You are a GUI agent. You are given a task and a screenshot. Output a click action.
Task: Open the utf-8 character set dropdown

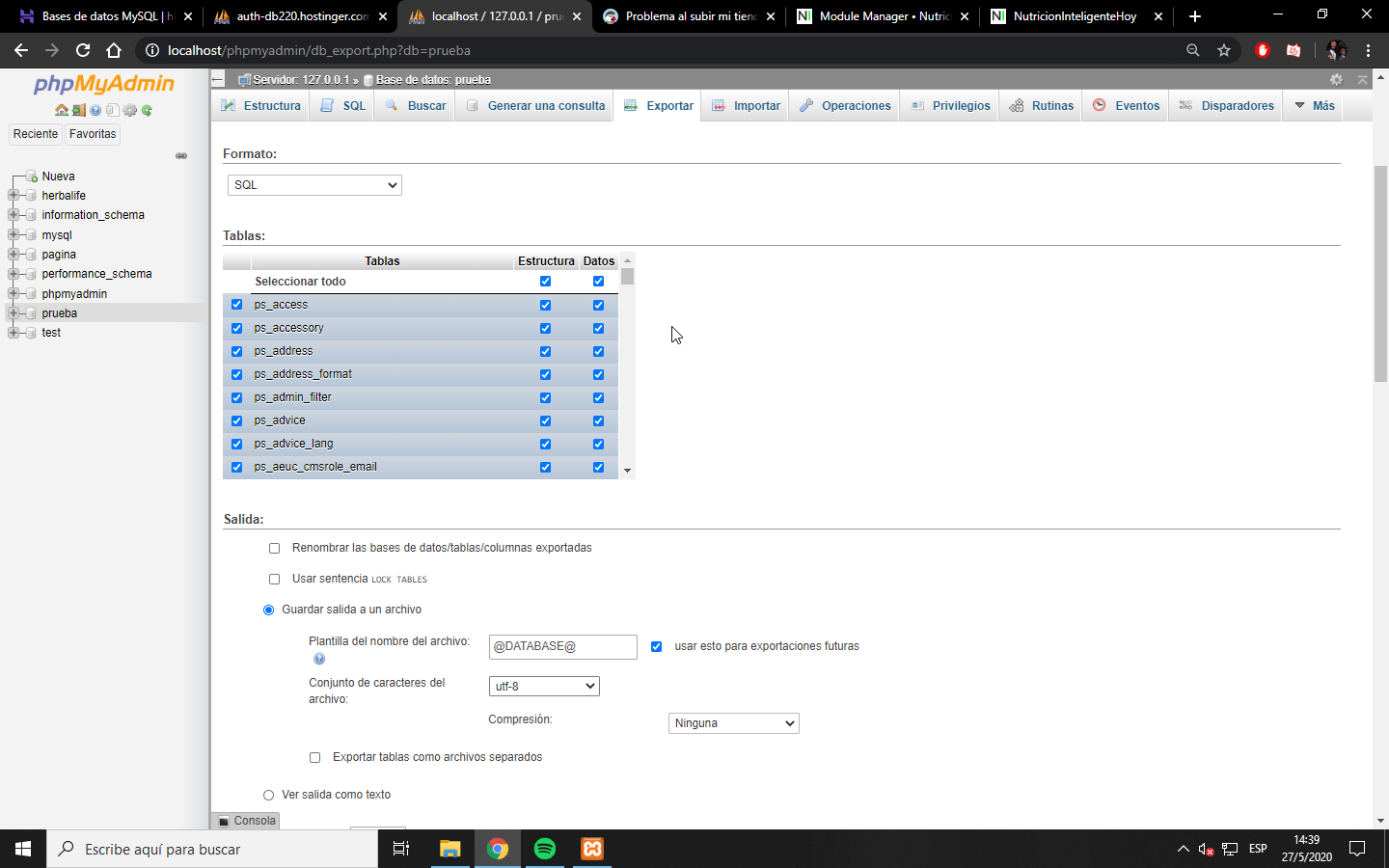[544, 687]
